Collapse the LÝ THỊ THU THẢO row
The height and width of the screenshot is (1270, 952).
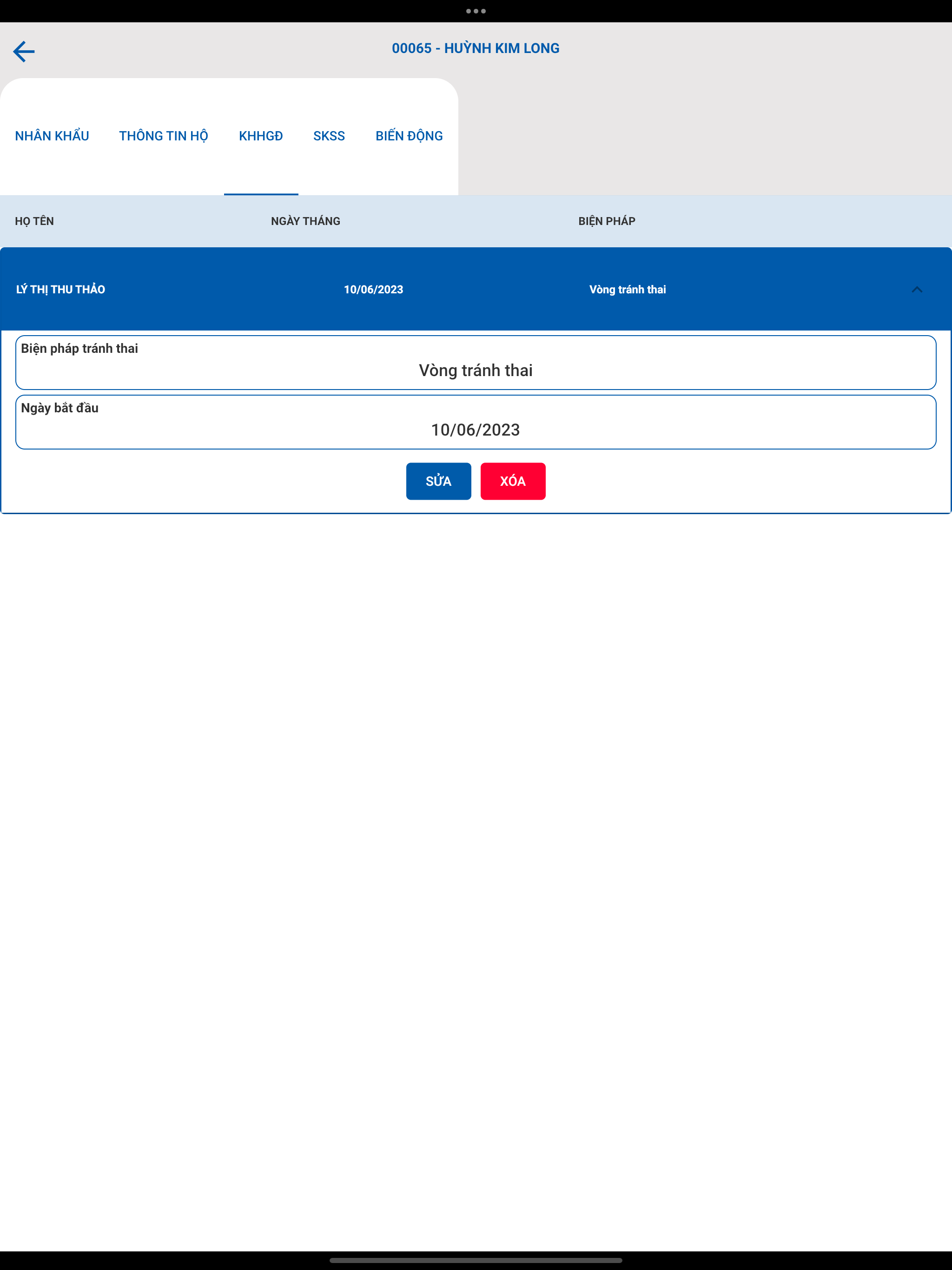917,289
